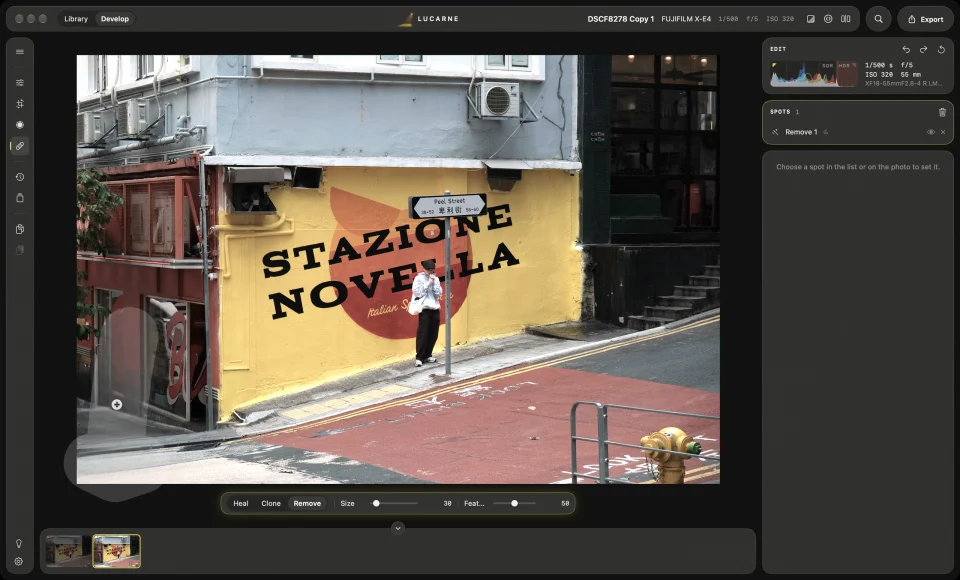Image resolution: width=960 pixels, height=580 pixels.
Task: Click the ISO 320 value in Edit panel
Action: (x=879, y=75)
